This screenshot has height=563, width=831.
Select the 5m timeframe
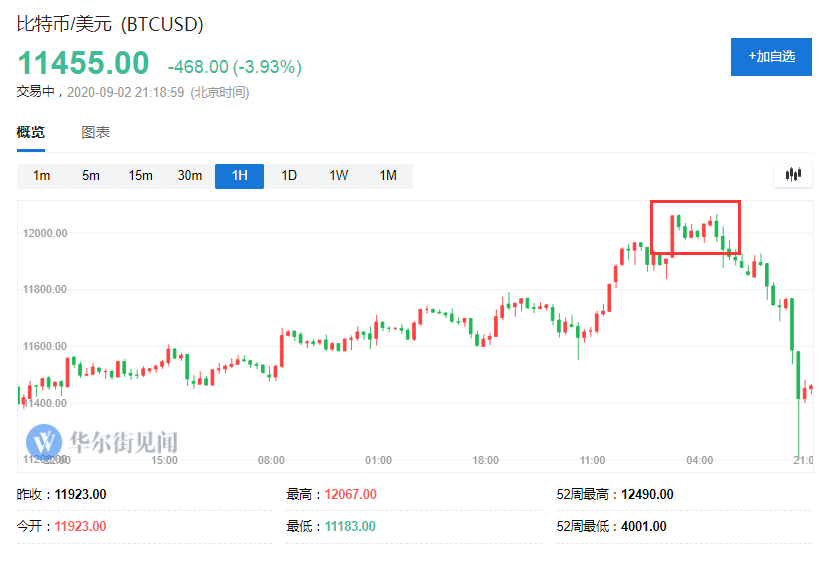91,176
